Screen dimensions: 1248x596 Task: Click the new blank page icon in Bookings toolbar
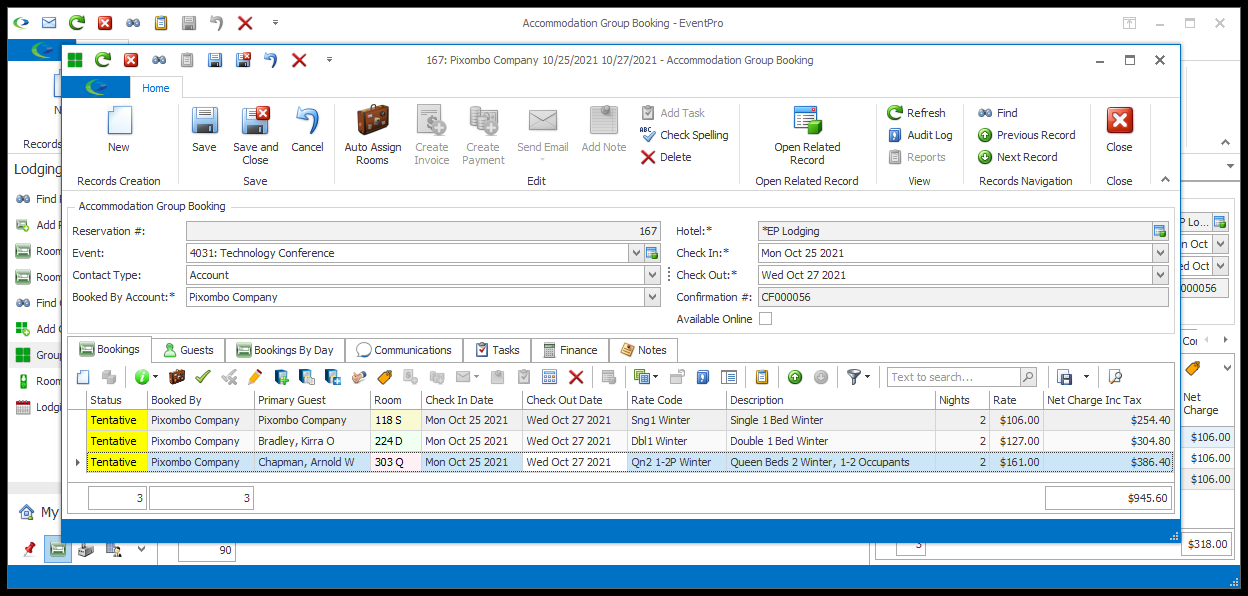[83, 377]
